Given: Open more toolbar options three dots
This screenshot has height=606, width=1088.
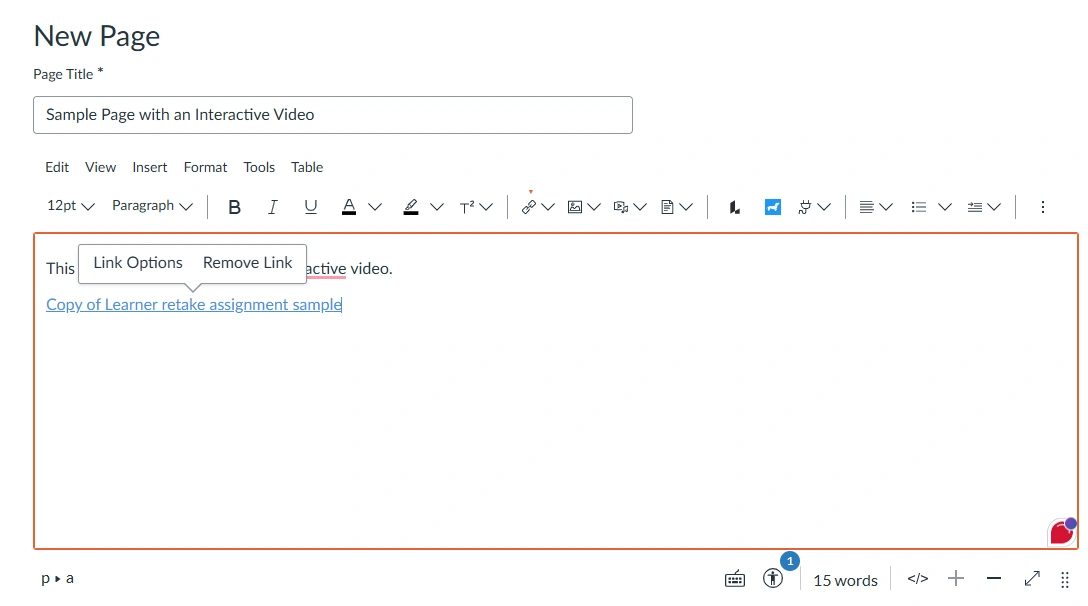Looking at the screenshot, I should (x=1042, y=207).
